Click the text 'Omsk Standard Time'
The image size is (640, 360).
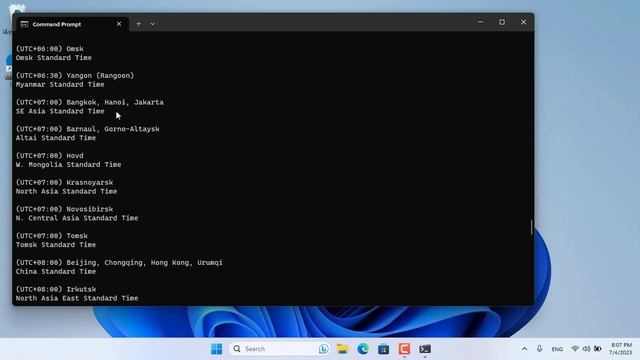click(53, 58)
